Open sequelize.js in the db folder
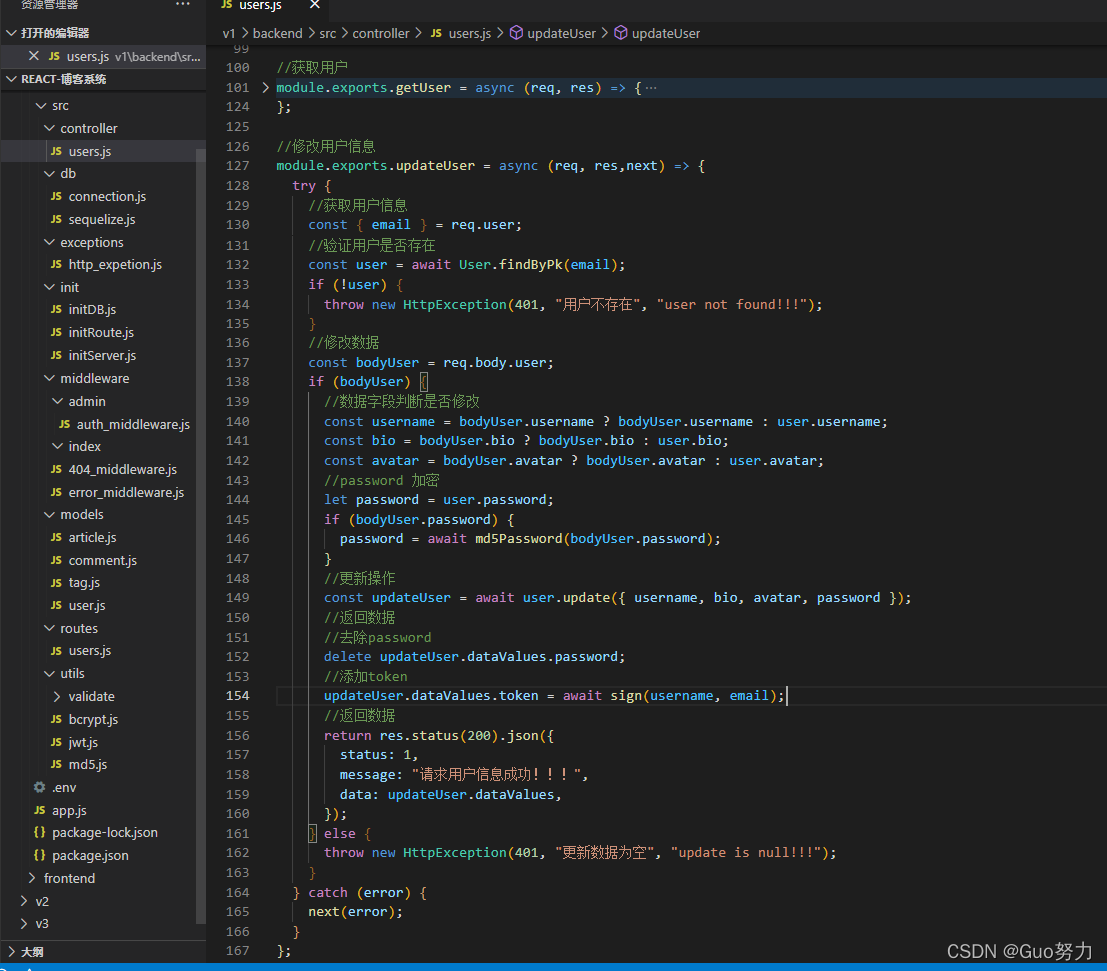 (101, 219)
